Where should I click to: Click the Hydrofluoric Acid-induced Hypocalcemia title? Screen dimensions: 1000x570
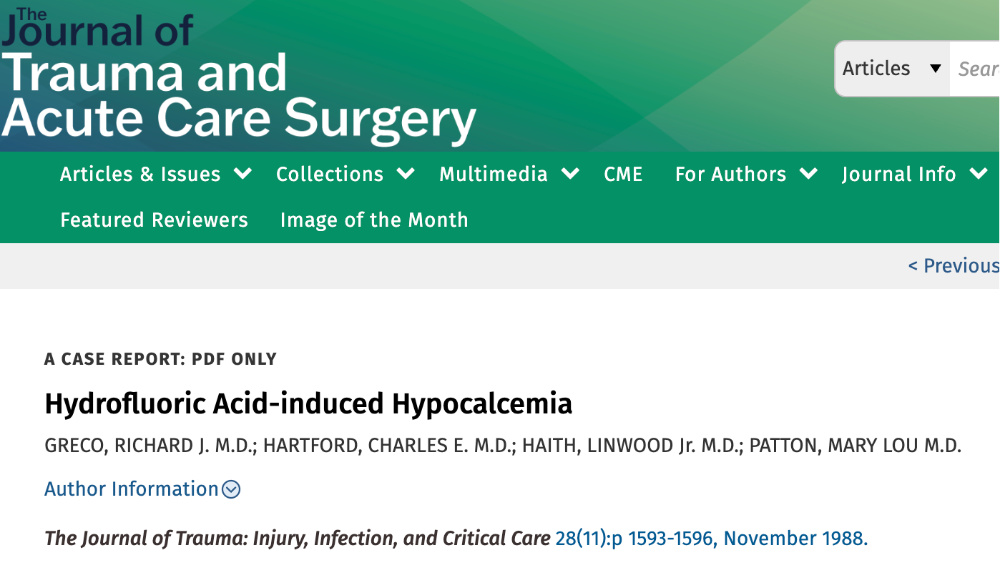click(308, 404)
